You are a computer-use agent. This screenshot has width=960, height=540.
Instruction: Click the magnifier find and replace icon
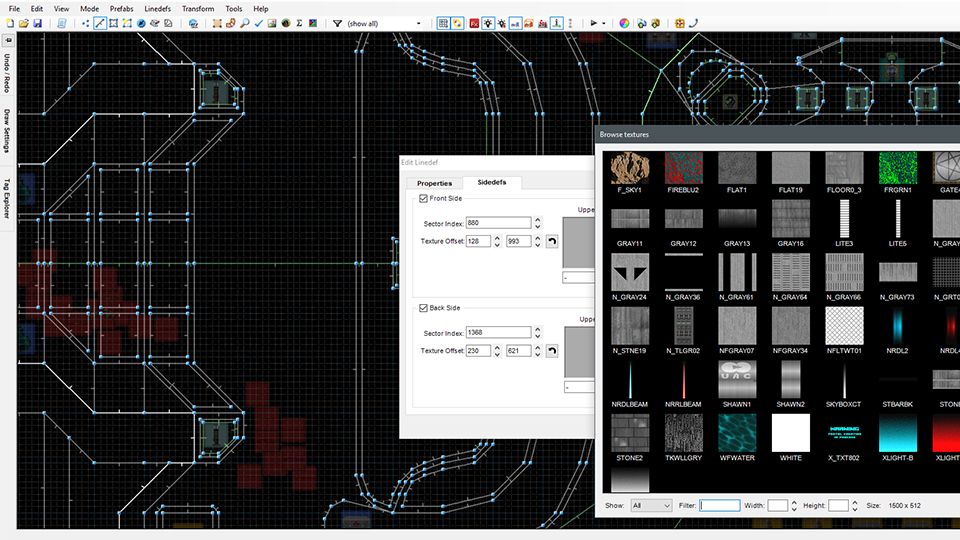(244, 23)
